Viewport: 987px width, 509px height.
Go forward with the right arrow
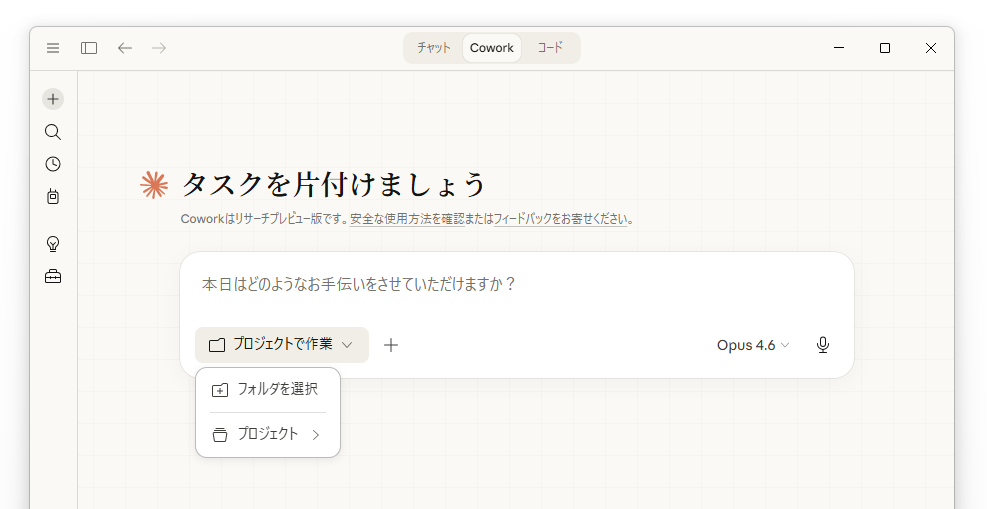(159, 48)
